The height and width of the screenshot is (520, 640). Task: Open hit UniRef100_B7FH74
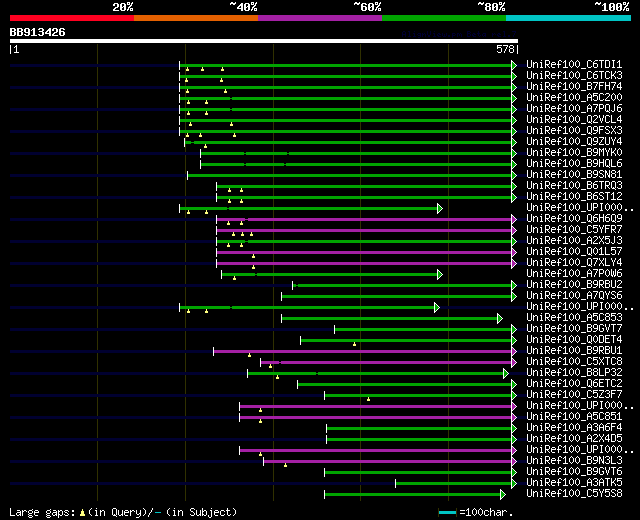(574, 87)
